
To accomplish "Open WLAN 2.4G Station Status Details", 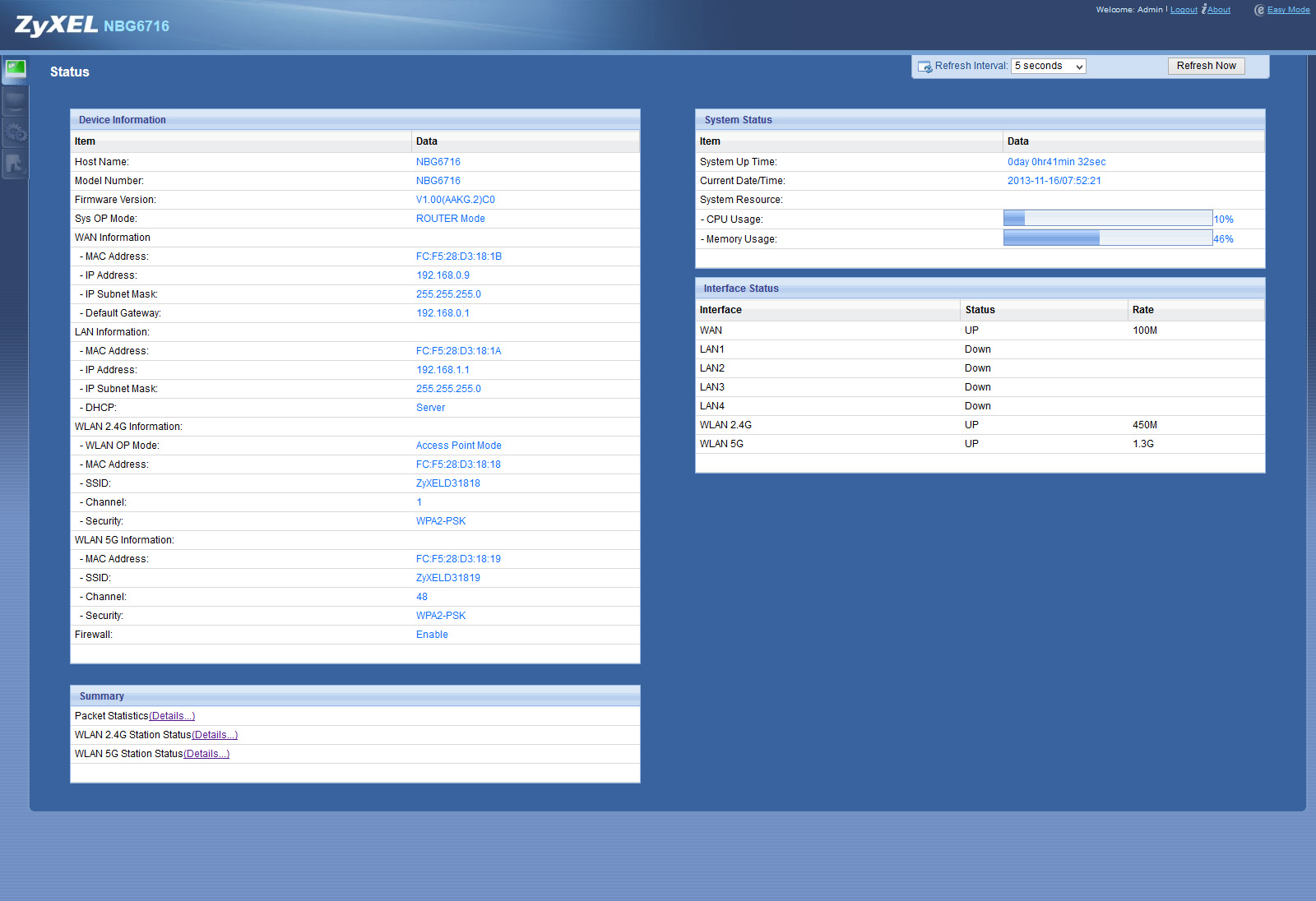I will pos(215,735).
